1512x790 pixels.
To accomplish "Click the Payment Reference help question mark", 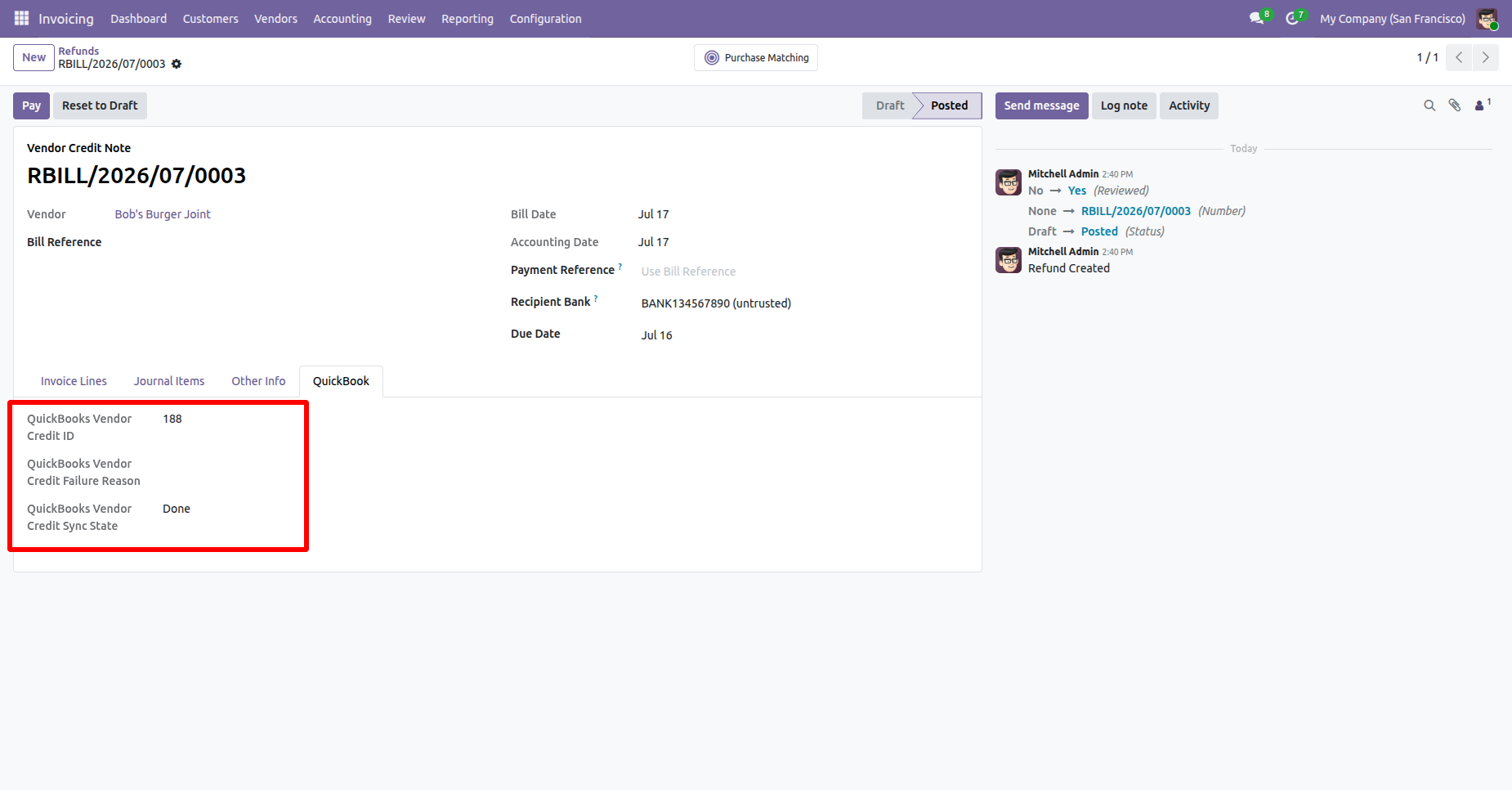I will (x=620, y=267).
